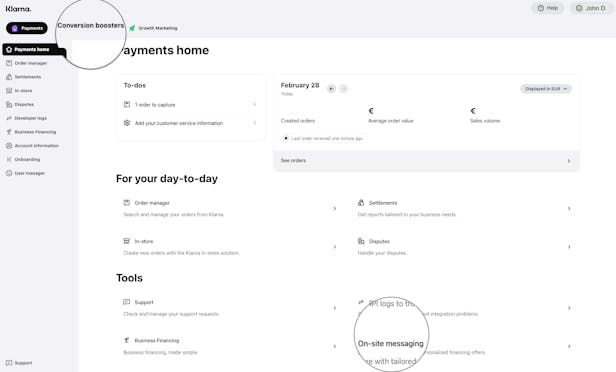Open Developer logs in sidebar
Viewport: 616px width, 372px height.
coord(31,118)
